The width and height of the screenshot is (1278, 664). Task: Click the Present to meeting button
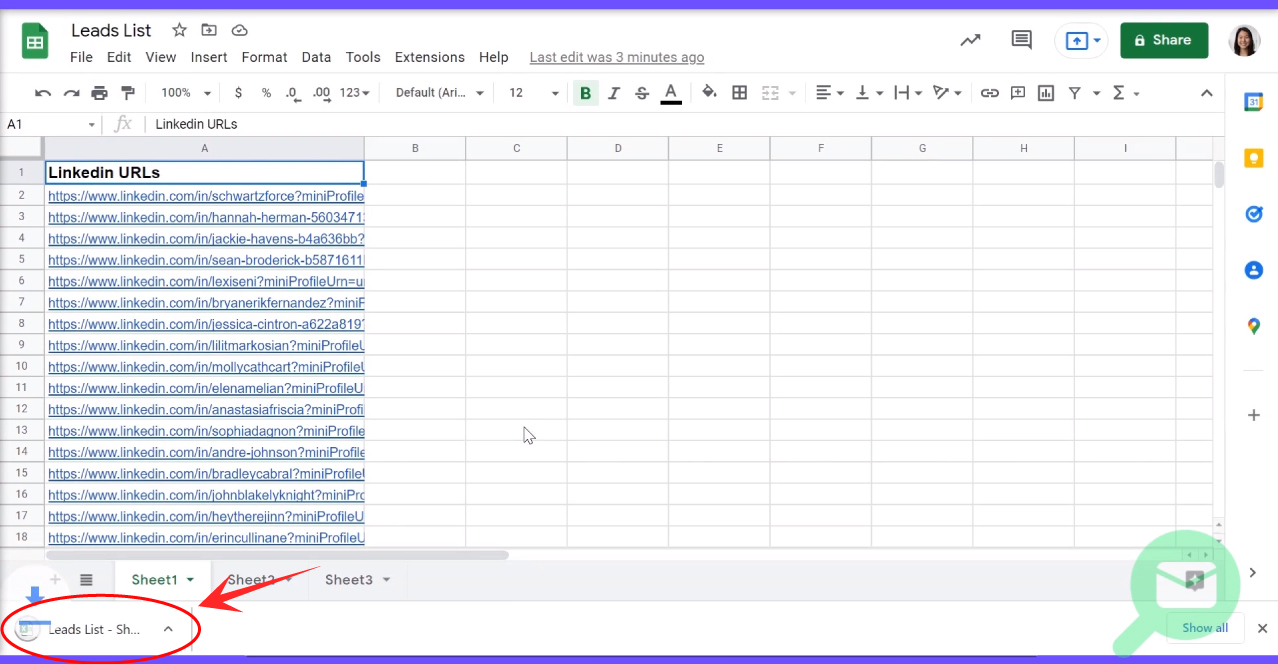[x=1081, y=40]
